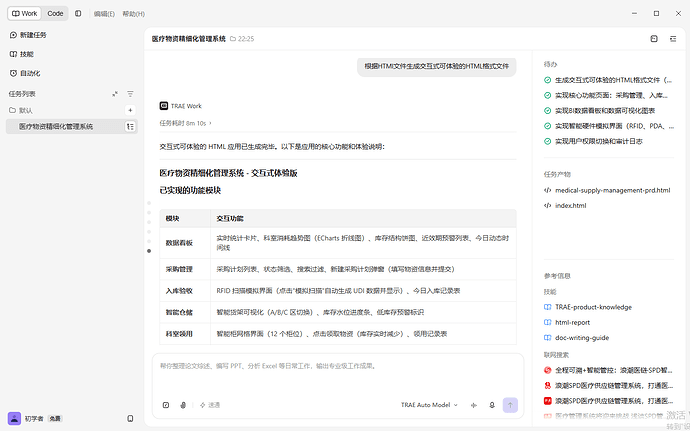Open medical-supply-management-prd.html file link
690x431 pixels.
pos(613,190)
